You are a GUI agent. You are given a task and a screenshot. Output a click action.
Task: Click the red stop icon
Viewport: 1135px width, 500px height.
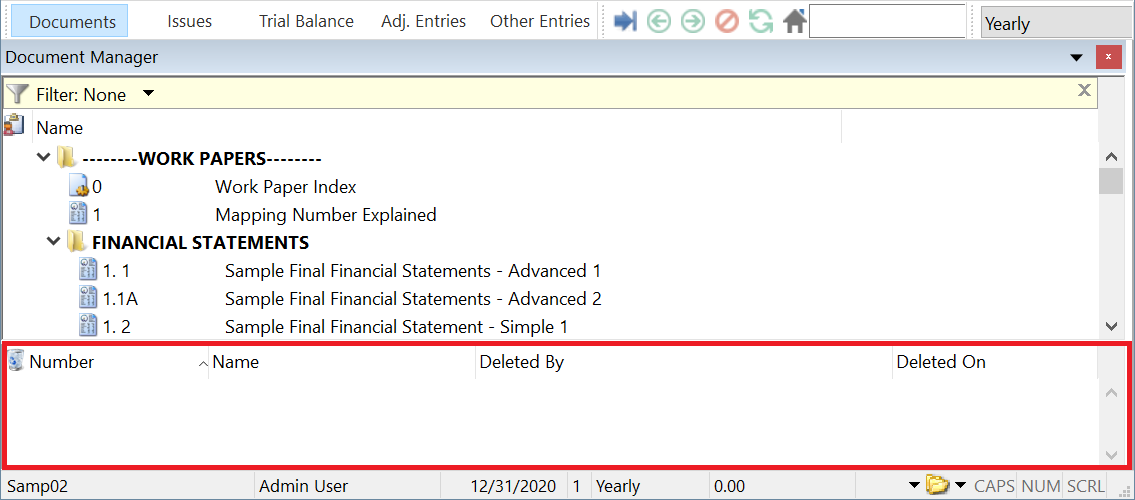coord(727,21)
